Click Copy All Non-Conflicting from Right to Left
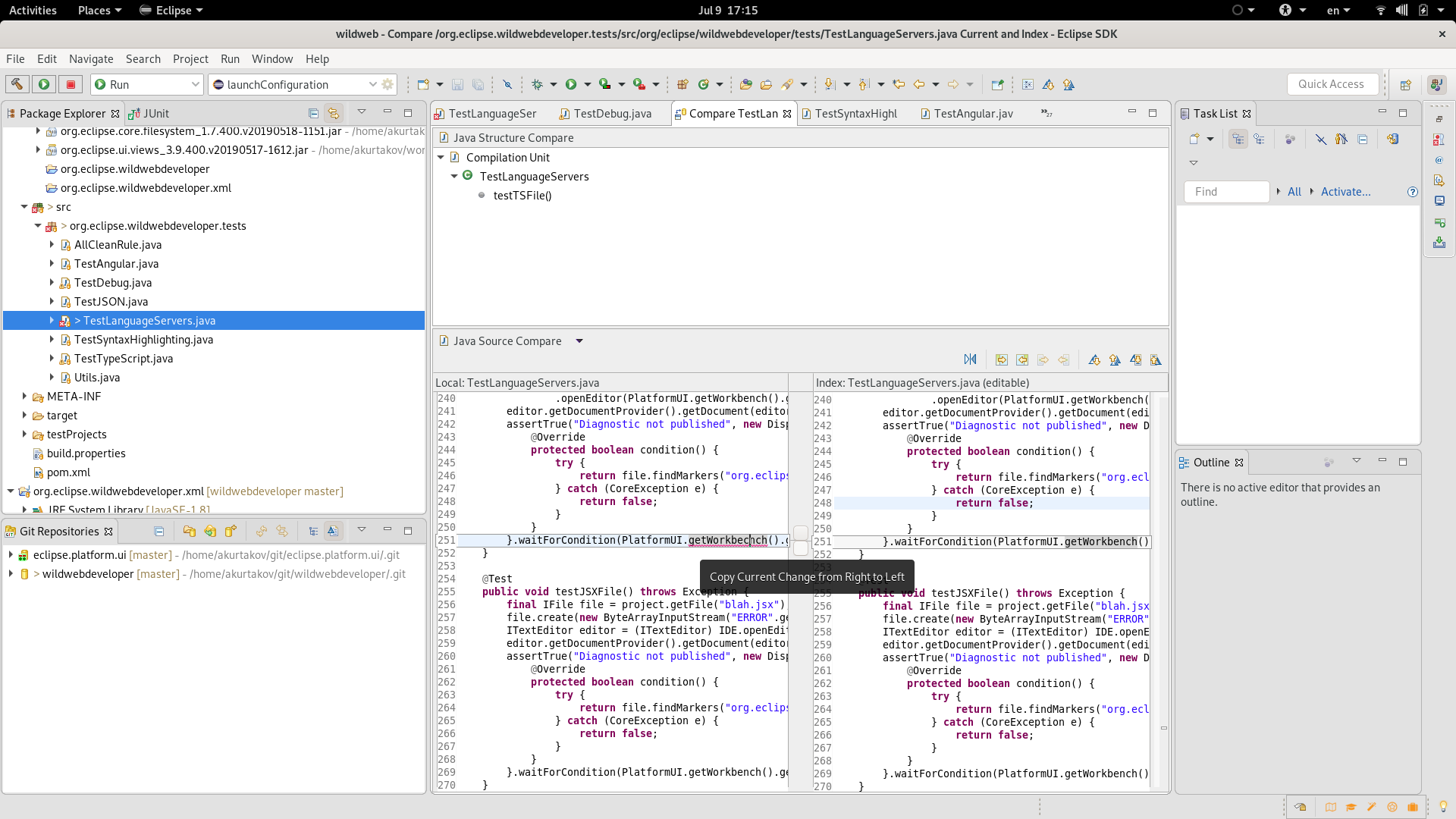This screenshot has height=819, width=1456. coord(1022,359)
